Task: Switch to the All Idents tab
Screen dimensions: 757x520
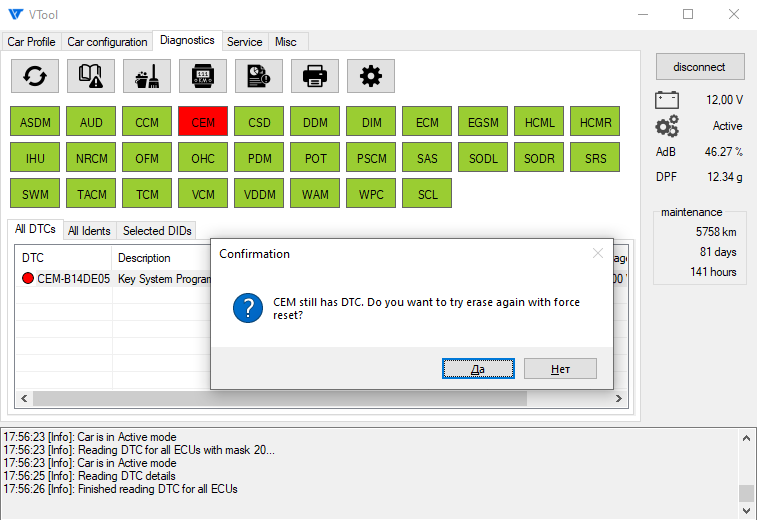Action: 89,231
